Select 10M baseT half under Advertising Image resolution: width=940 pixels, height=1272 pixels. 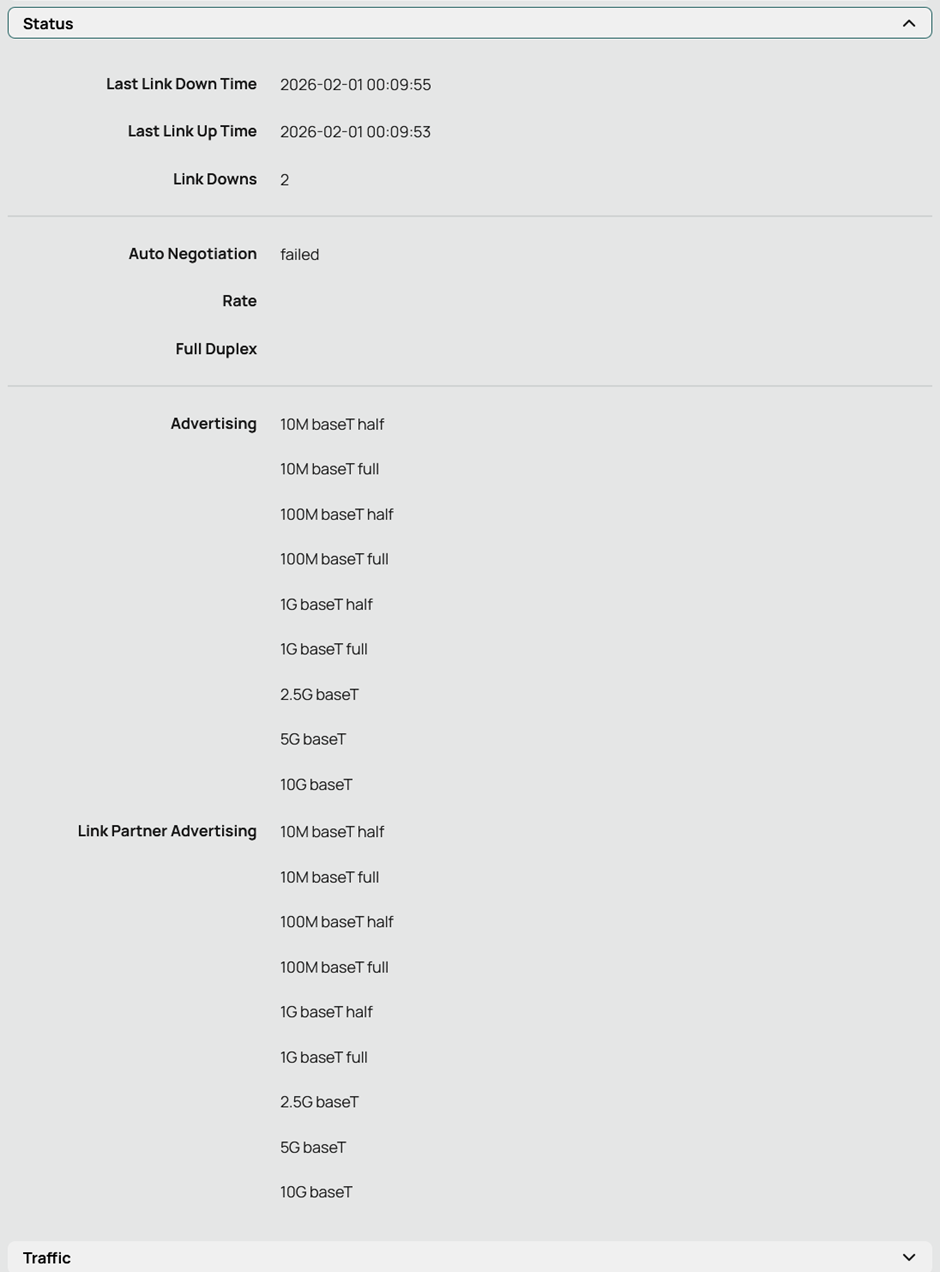(332, 424)
